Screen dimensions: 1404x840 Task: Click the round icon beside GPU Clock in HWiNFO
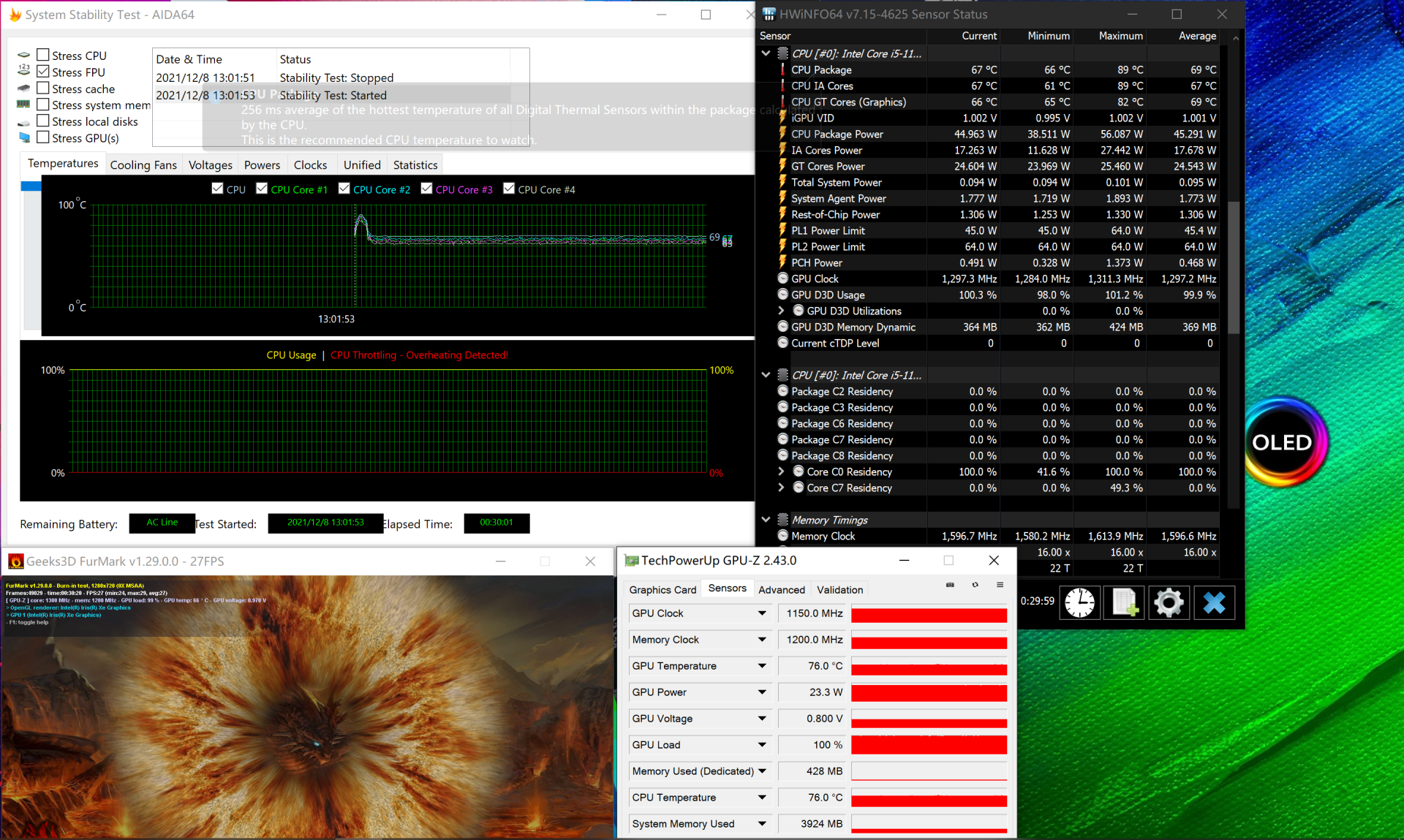[782, 279]
